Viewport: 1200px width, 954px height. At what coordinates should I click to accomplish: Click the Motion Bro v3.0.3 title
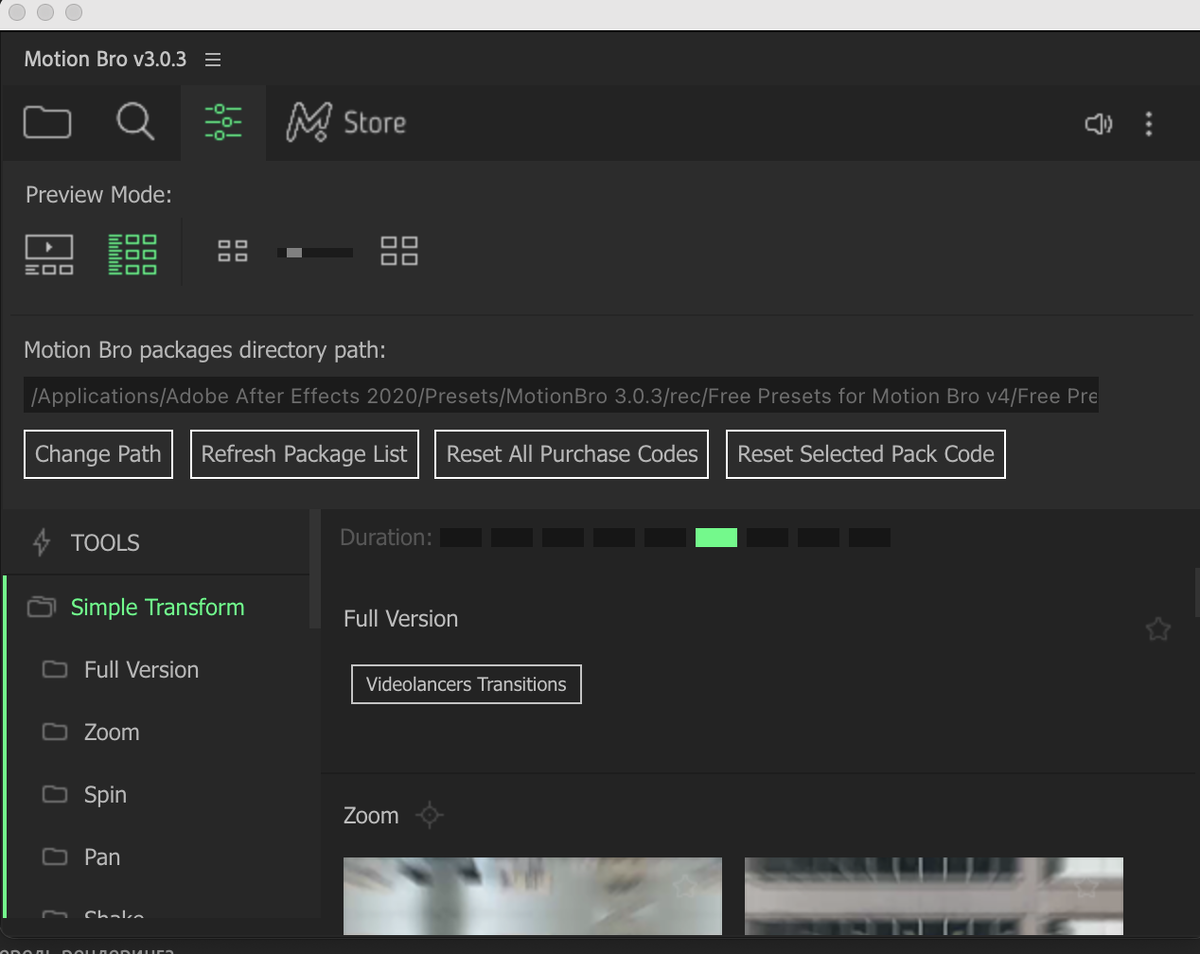[x=105, y=59]
